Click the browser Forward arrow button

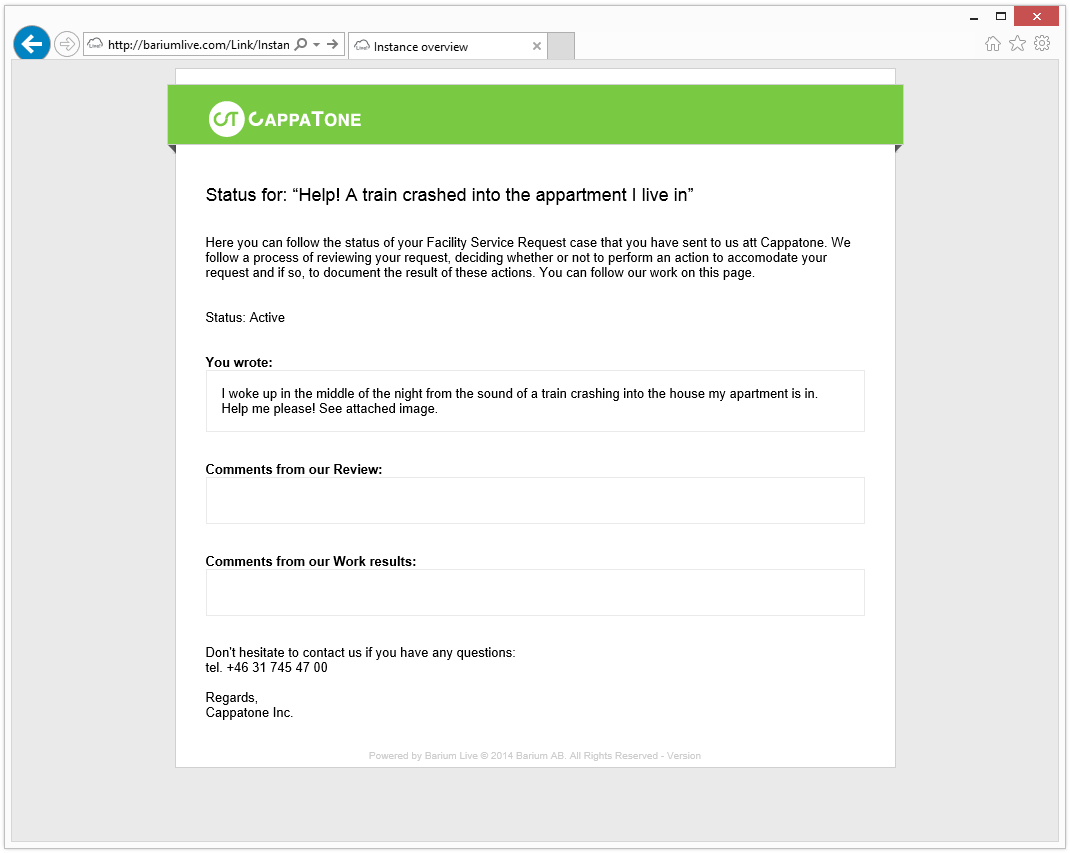(x=67, y=44)
